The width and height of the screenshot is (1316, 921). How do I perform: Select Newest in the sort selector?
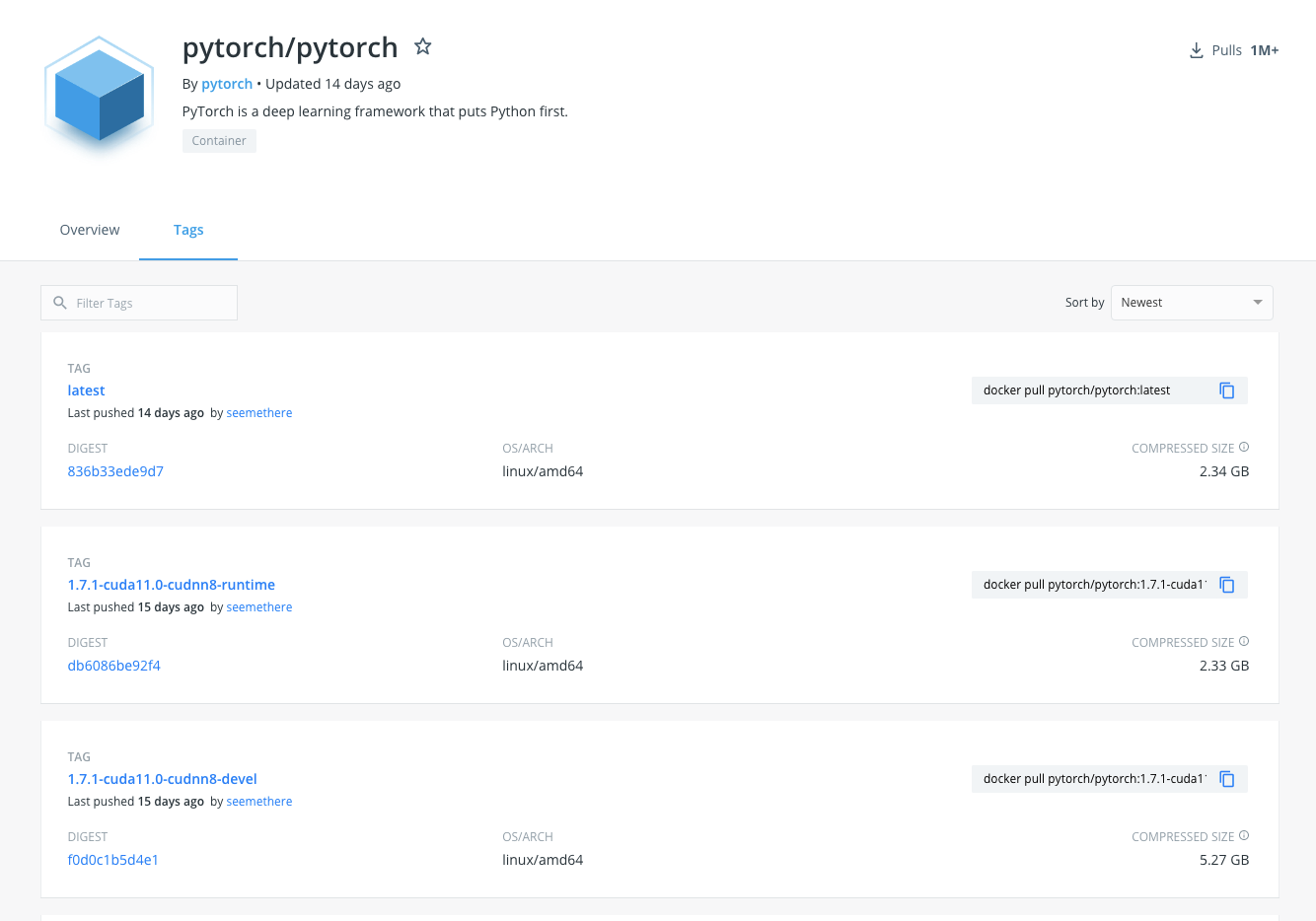coord(1141,302)
